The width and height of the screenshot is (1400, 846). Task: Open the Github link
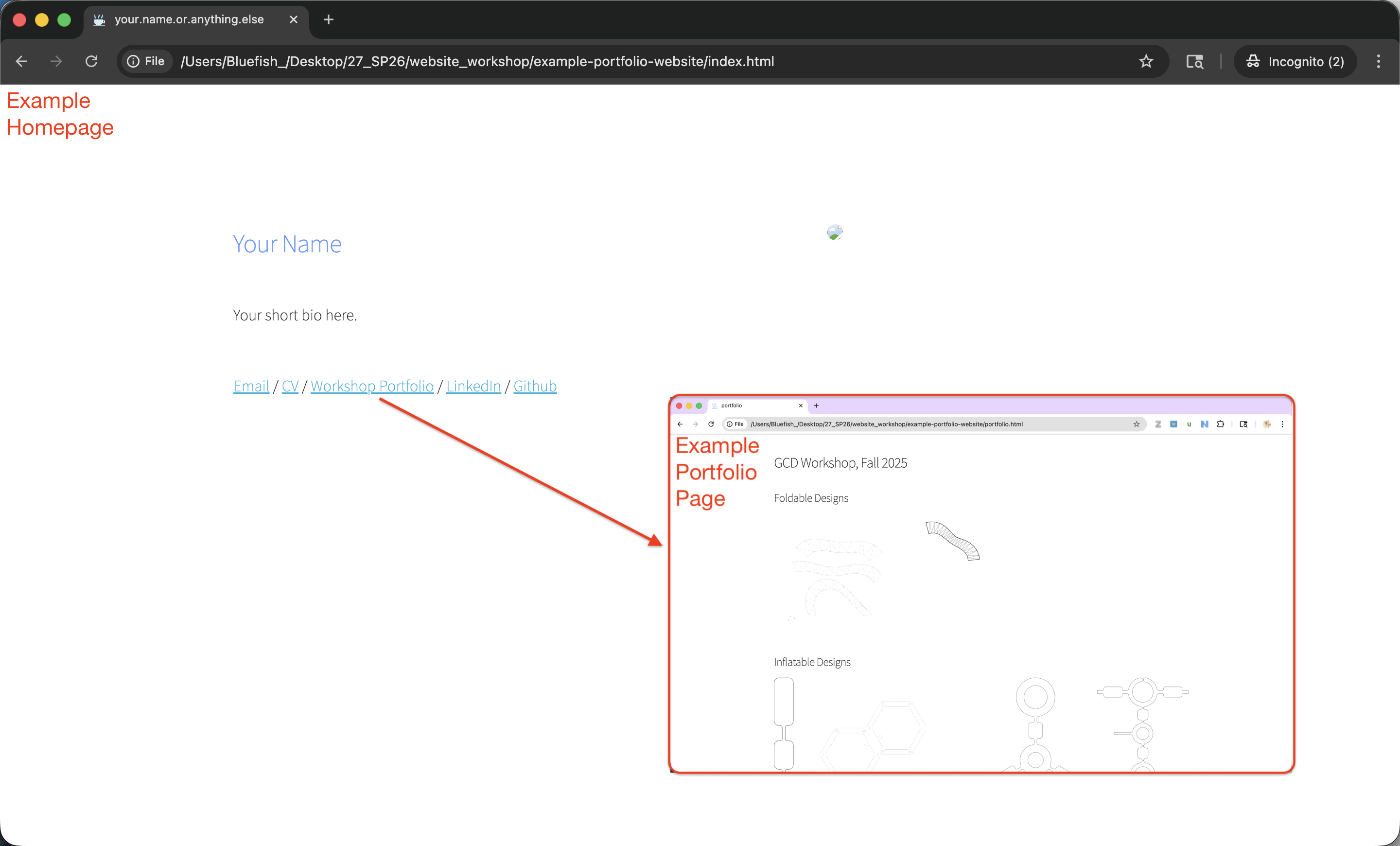point(535,387)
